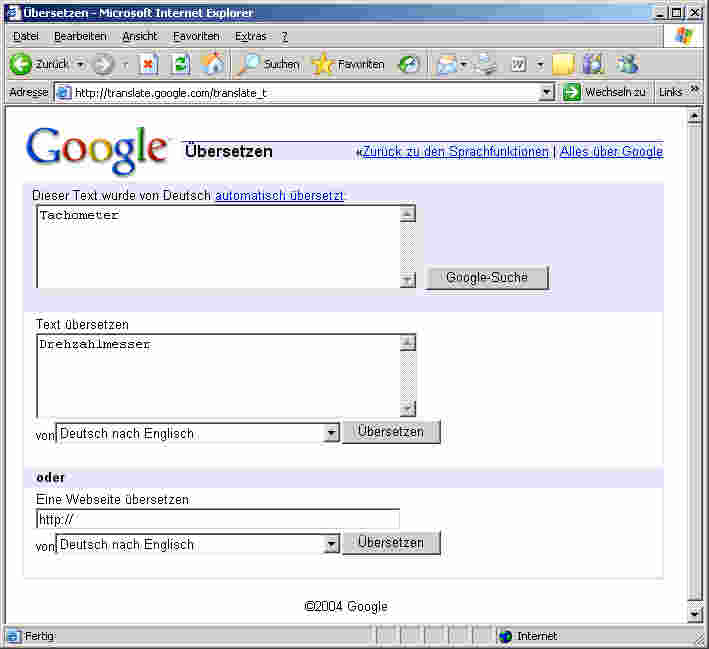Open the Bearbeiten menu
709x649 pixels.
pyautogui.click(x=80, y=36)
